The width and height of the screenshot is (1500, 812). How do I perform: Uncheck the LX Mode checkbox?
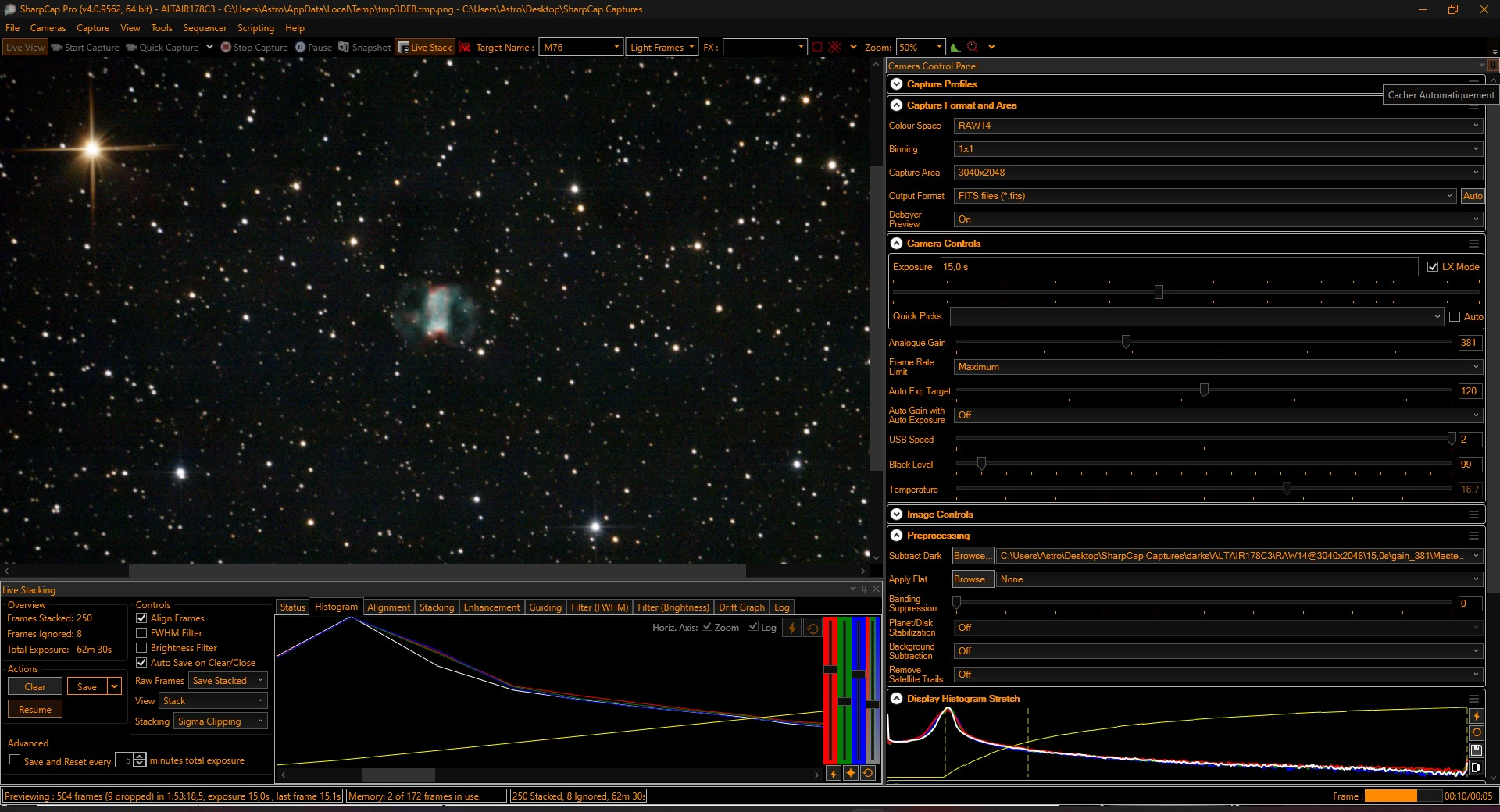click(x=1433, y=267)
